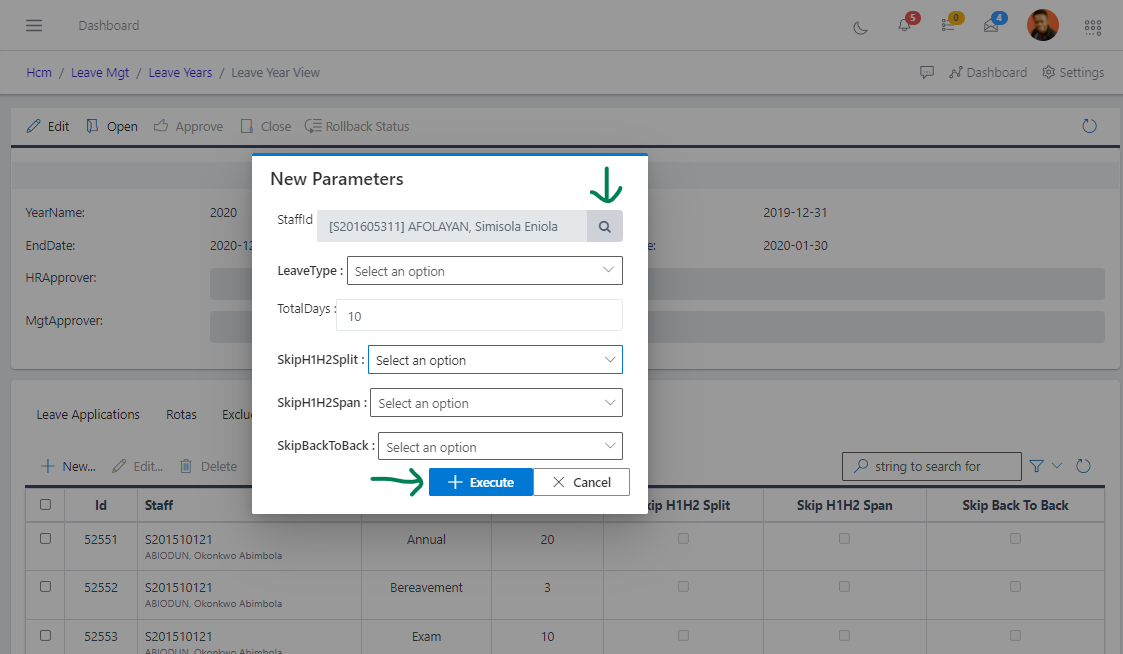The image size is (1123, 654).
Task: Open the hamburger navigation menu
Action: click(x=34, y=25)
